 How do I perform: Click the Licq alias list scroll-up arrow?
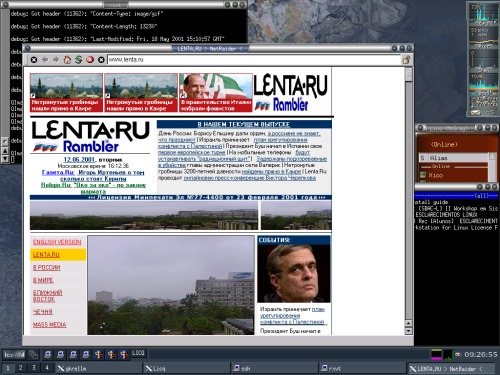(x=492, y=156)
